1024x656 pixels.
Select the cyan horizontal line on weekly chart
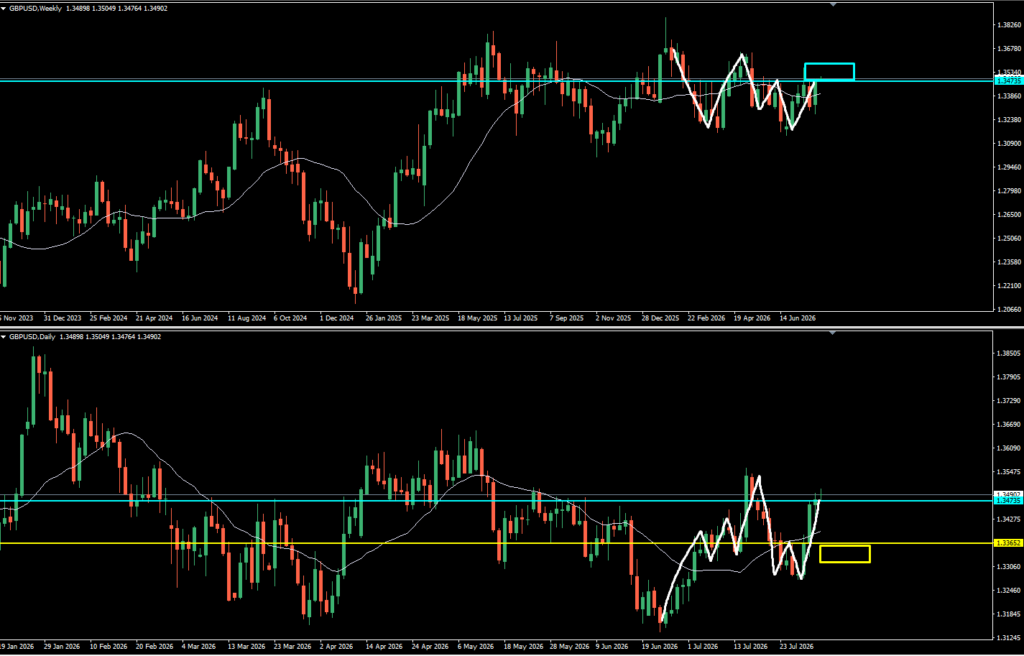pyautogui.click(x=496, y=81)
